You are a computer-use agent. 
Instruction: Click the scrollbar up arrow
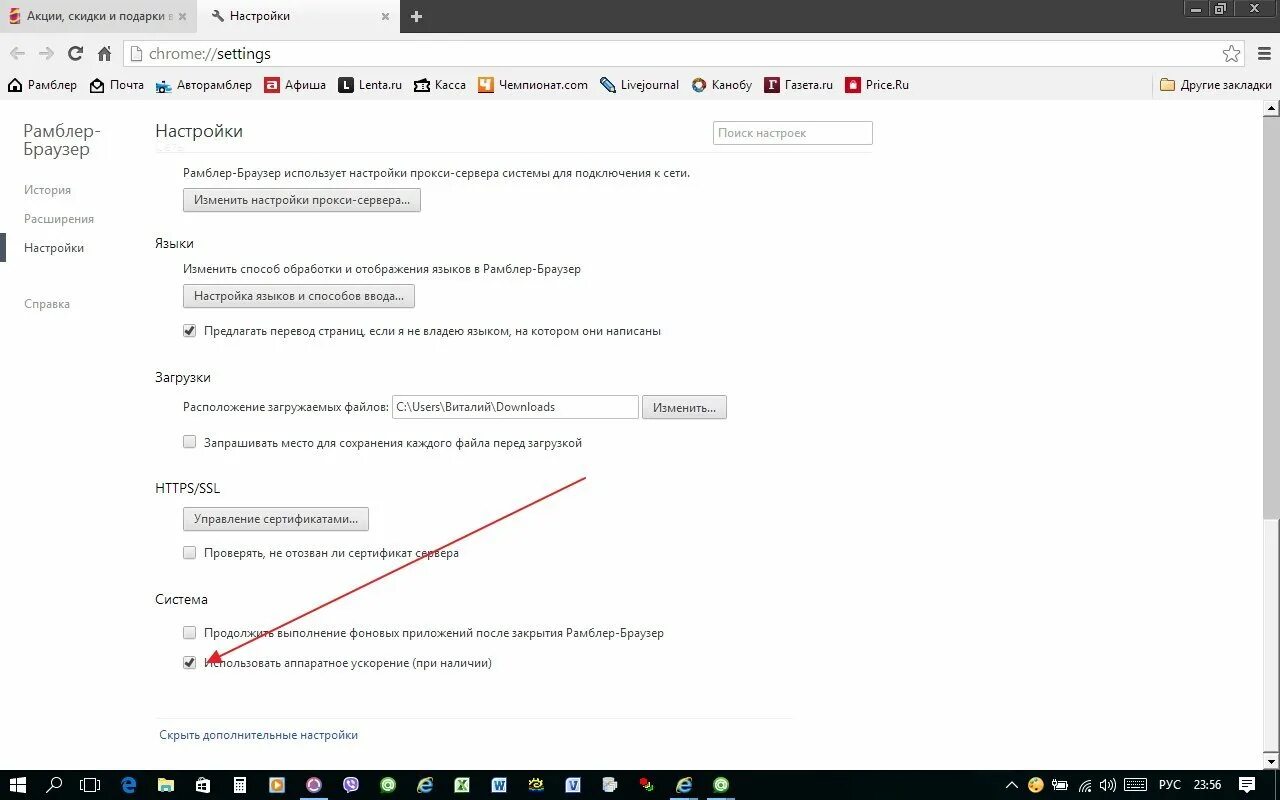[1271, 106]
